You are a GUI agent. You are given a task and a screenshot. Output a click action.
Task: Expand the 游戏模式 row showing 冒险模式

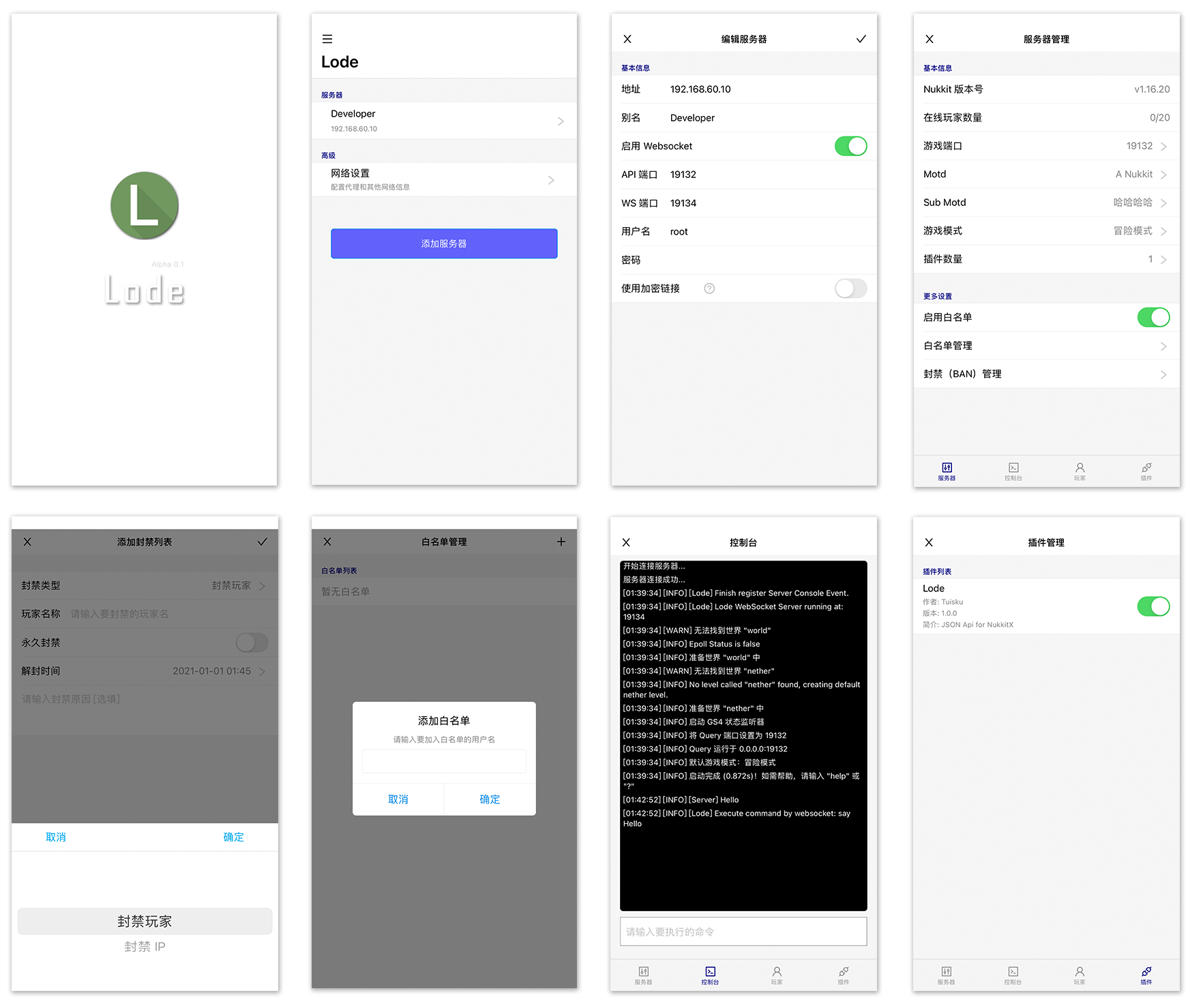tap(1045, 231)
